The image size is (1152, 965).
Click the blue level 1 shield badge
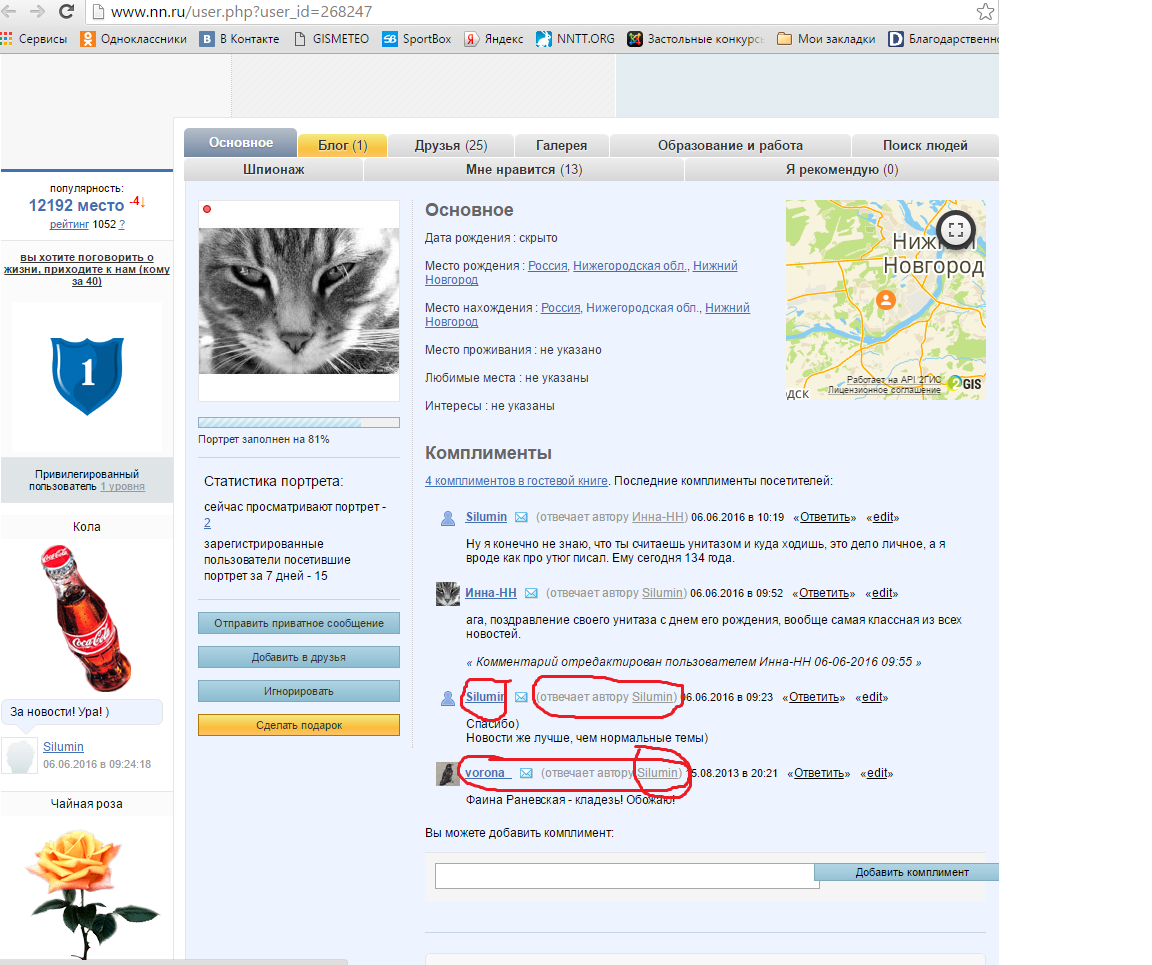(x=87, y=376)
